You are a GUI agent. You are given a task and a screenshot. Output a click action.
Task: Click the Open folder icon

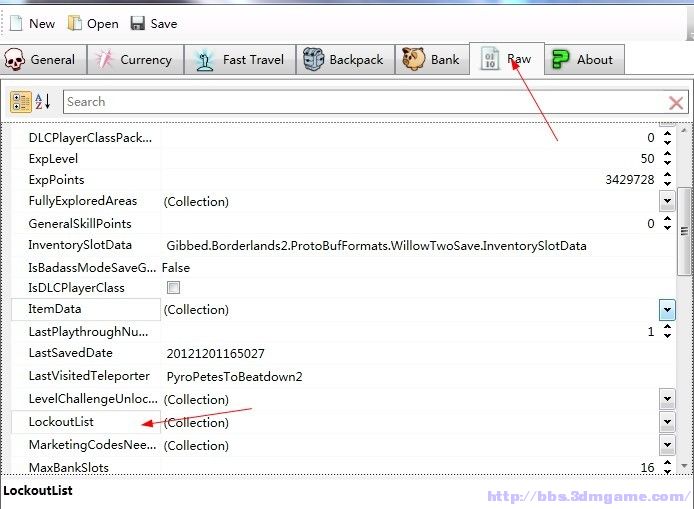click(74, 23)
